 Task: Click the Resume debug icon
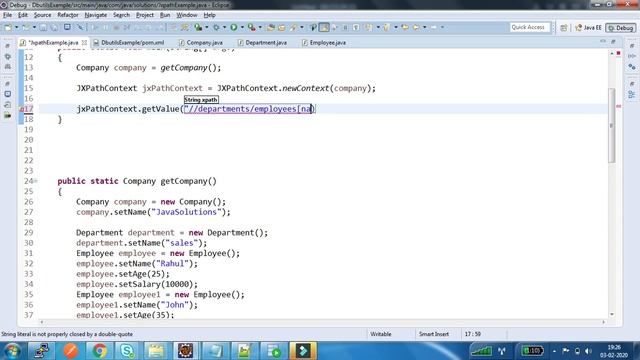coord(94,27)
